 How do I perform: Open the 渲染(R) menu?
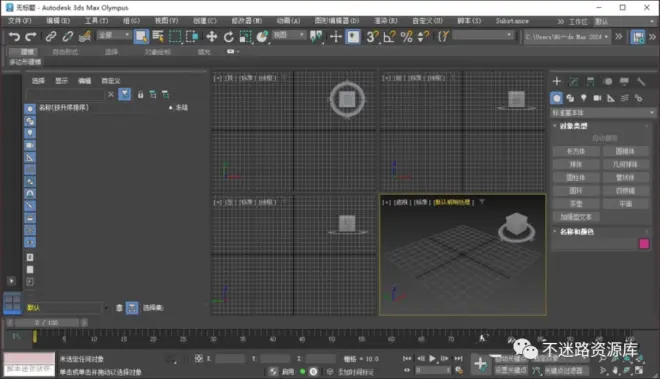(x=386, y=21)
